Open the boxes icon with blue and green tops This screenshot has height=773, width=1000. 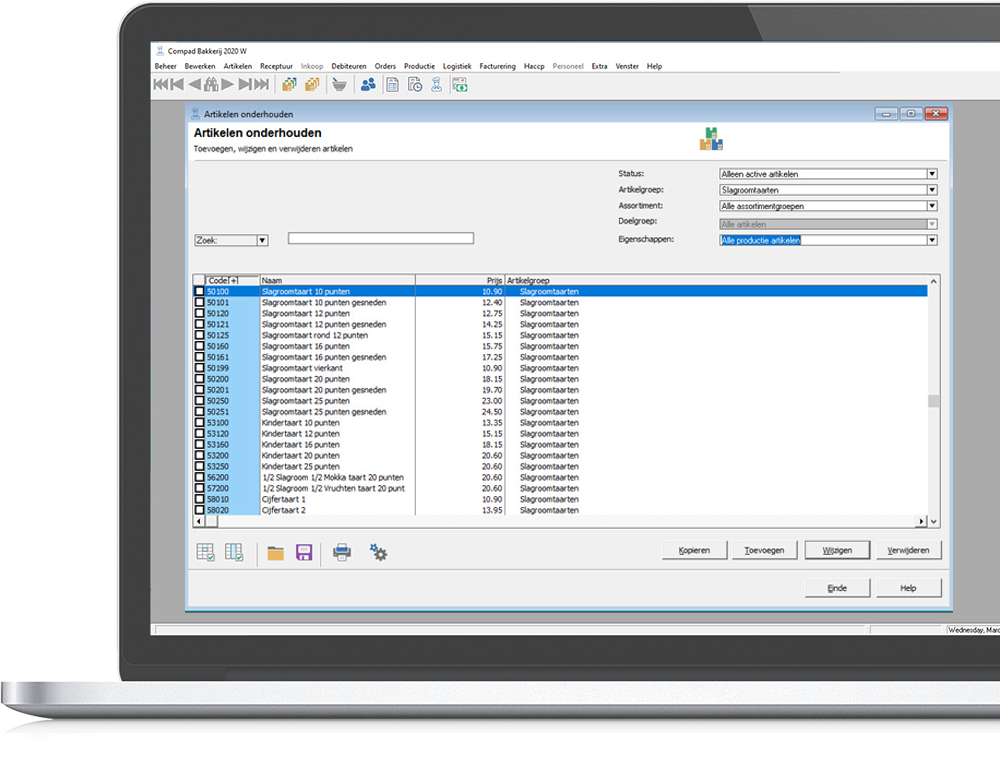[290, 84]
